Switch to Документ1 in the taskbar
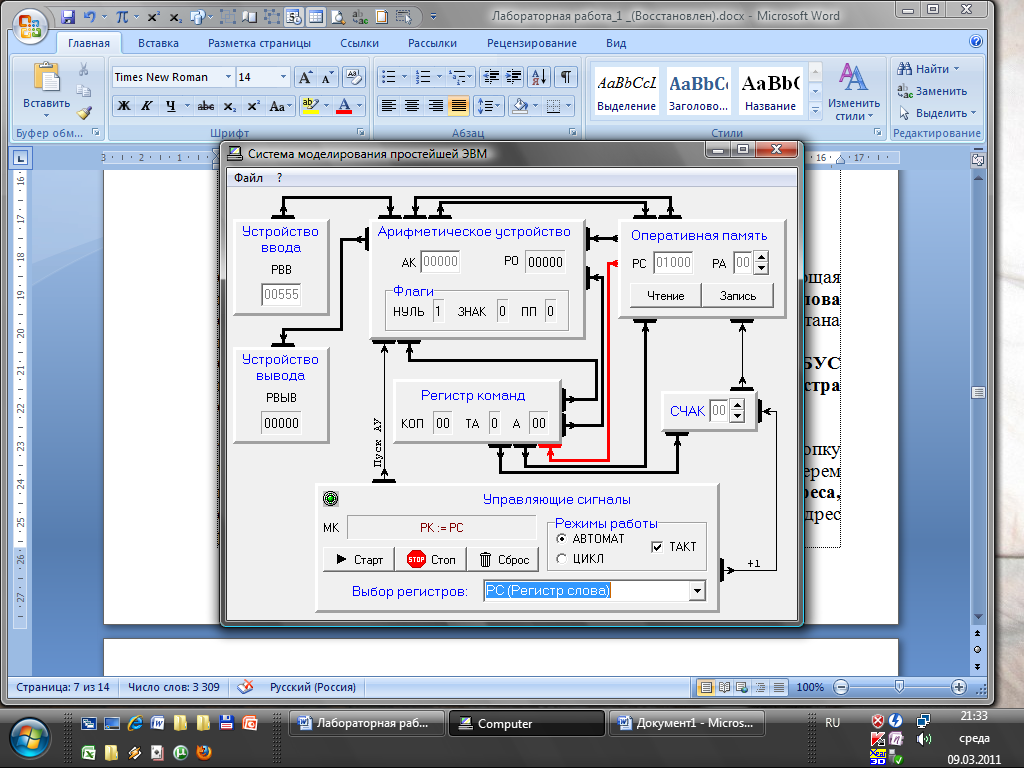The width and height of the screenshot is (1024, 768). point(686,723)
